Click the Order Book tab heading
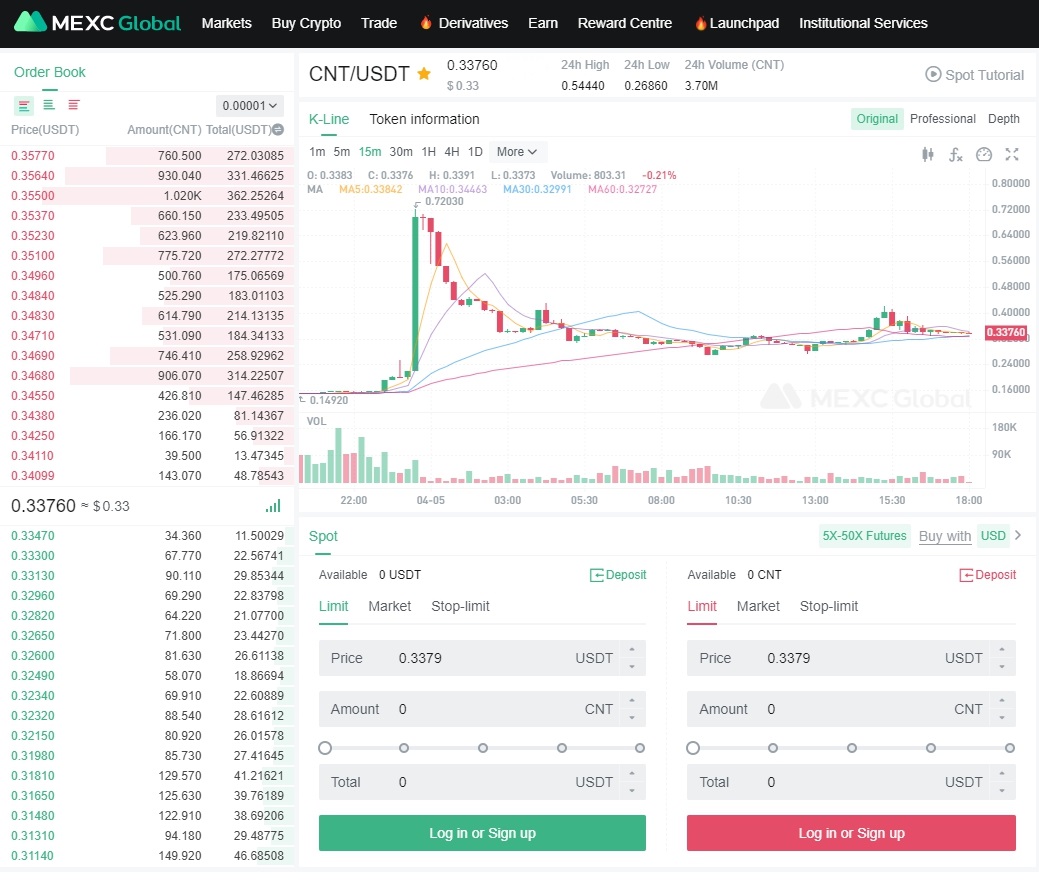This screenshot has height=880, width=1039. (50, 72)
